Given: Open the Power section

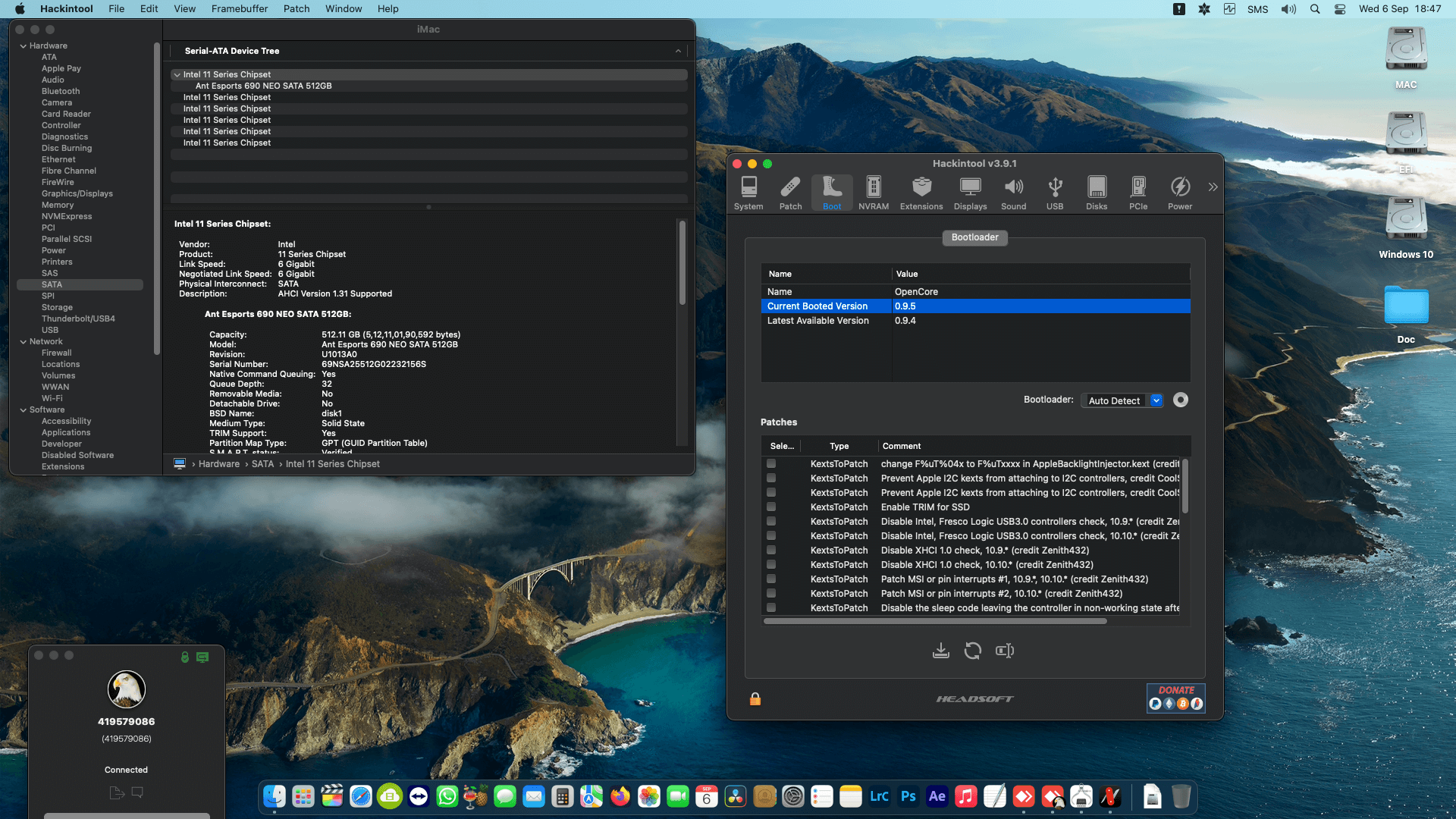Looking at the screenshot, I should 1180,192.
